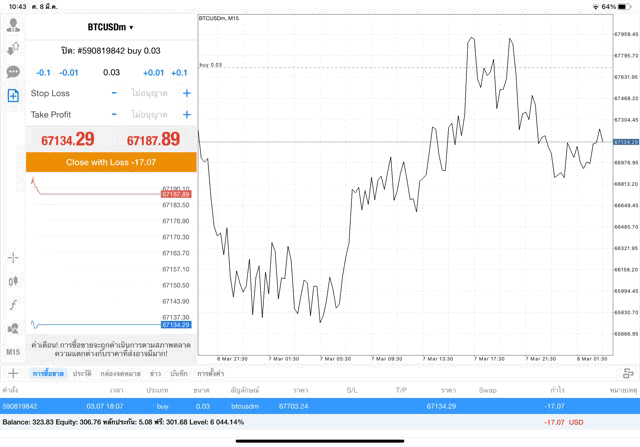Screen dimensions: 640x447
Task: Select the open position row 590819842
Action: (320, 406)
